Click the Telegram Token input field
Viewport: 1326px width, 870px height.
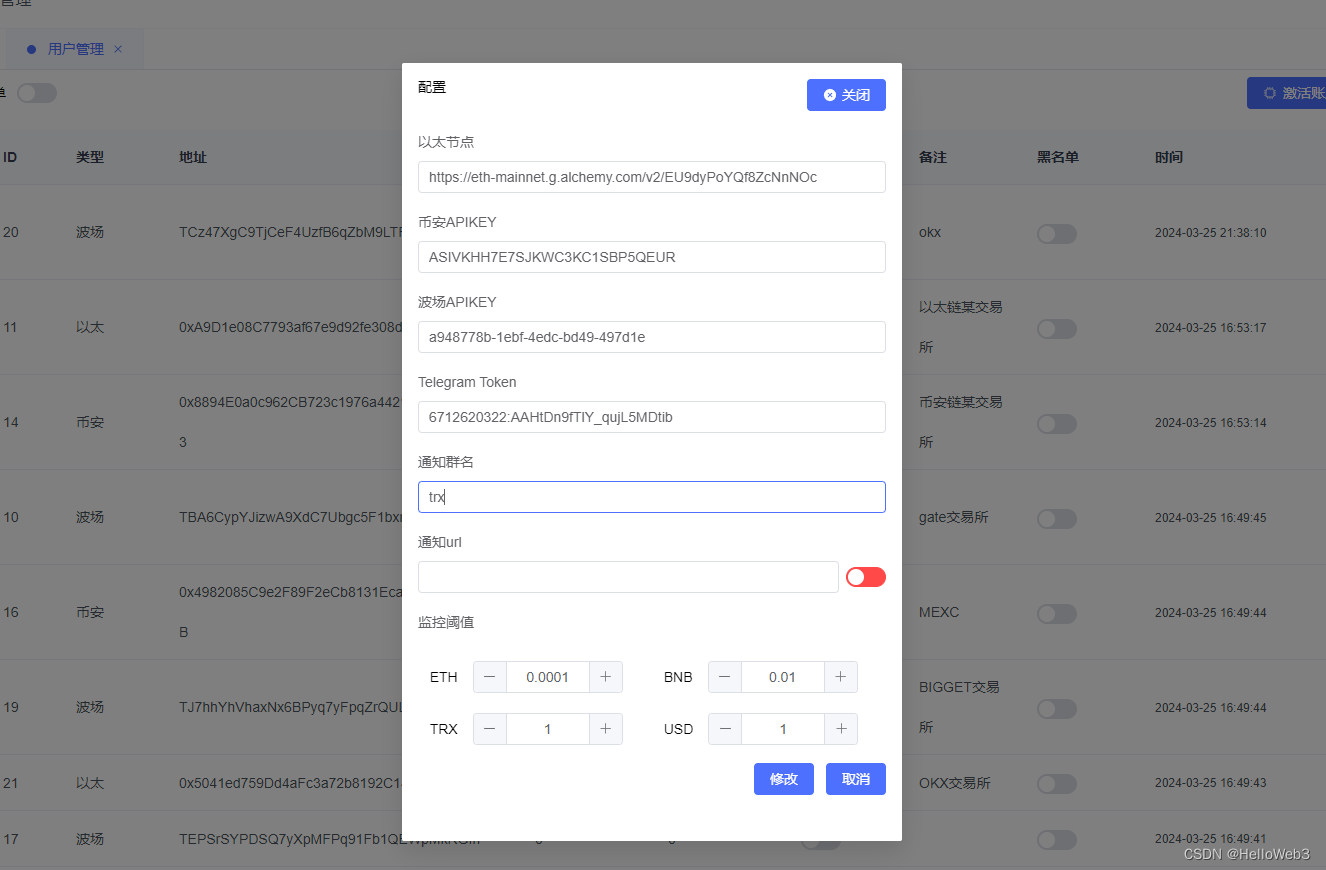(x=651, y=417)
